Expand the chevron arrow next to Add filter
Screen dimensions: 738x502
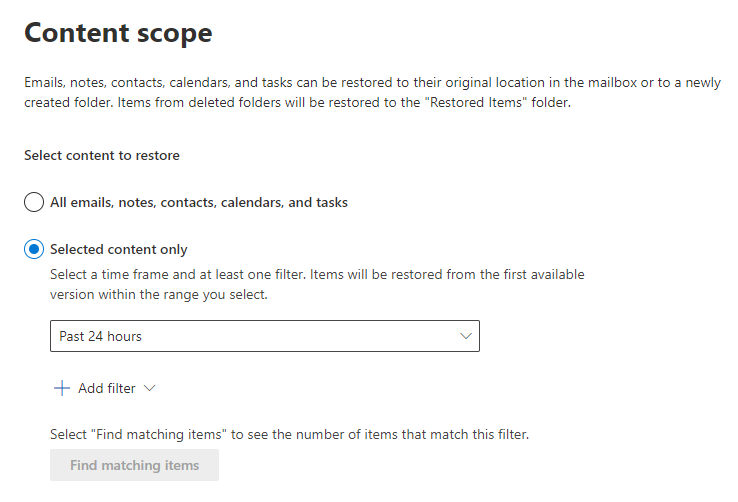150,388
